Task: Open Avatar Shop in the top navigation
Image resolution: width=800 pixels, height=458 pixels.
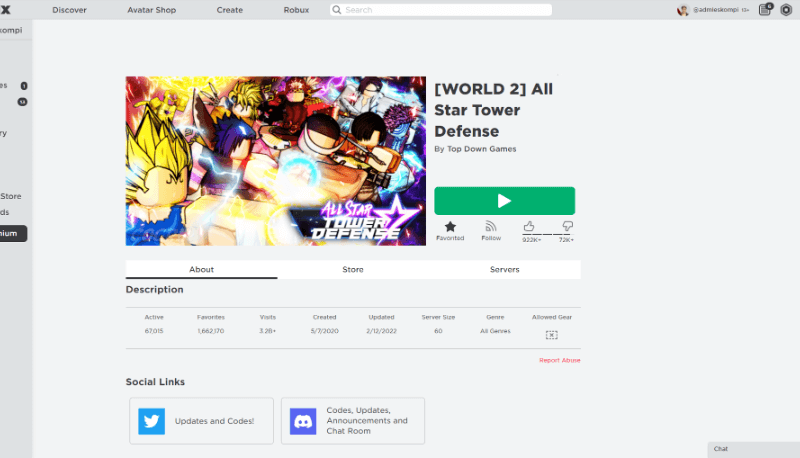Action: click(x=152, y=10)
